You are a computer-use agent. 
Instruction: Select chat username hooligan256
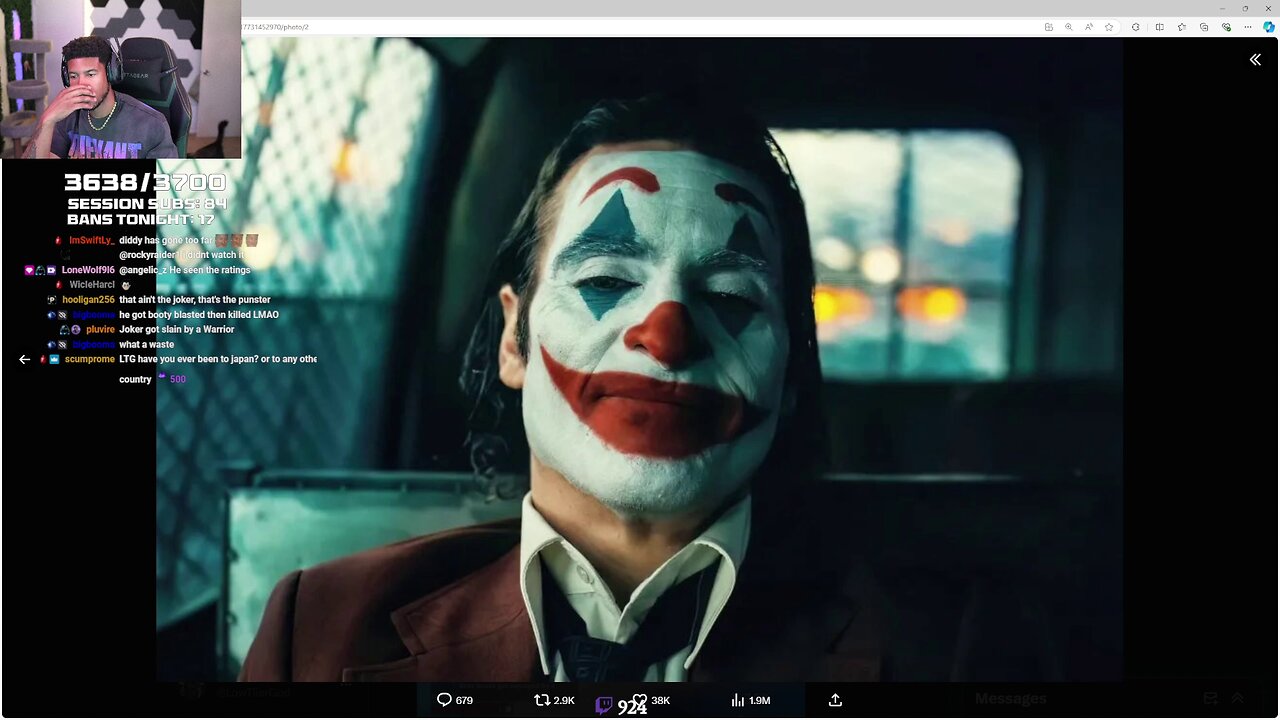89,300
